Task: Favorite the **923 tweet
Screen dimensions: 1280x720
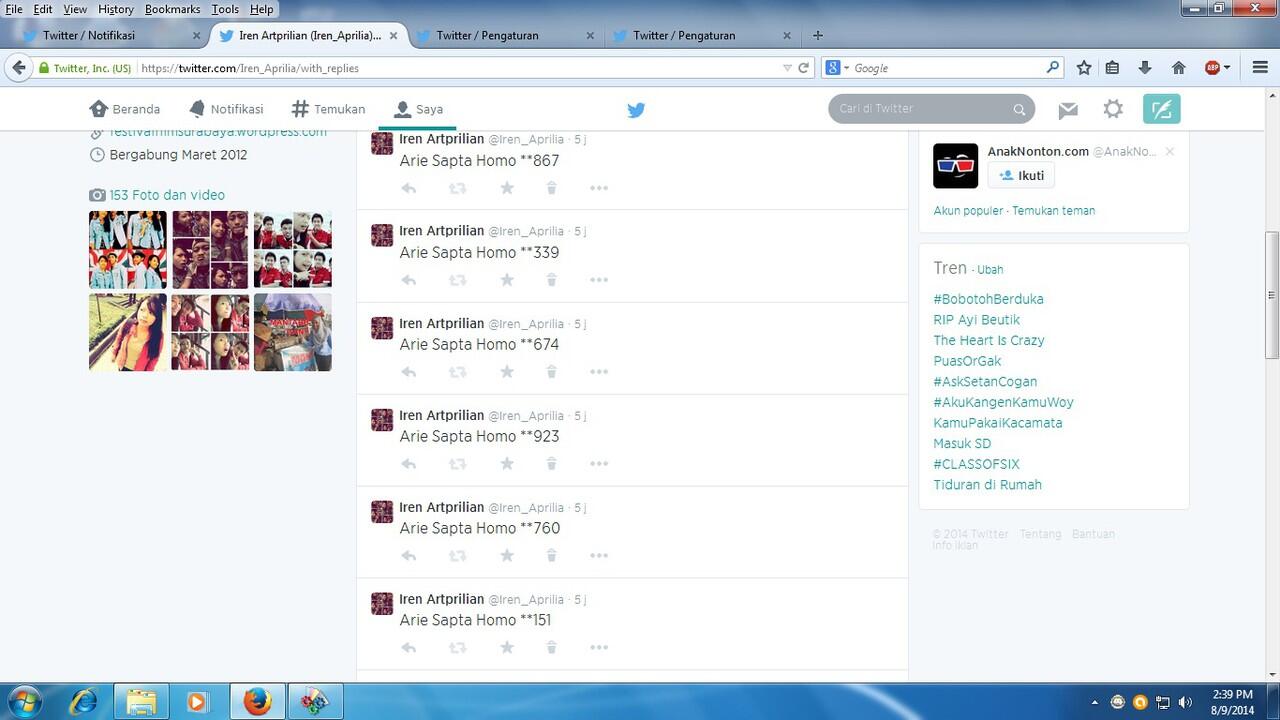Action: [x=507, y=464]
